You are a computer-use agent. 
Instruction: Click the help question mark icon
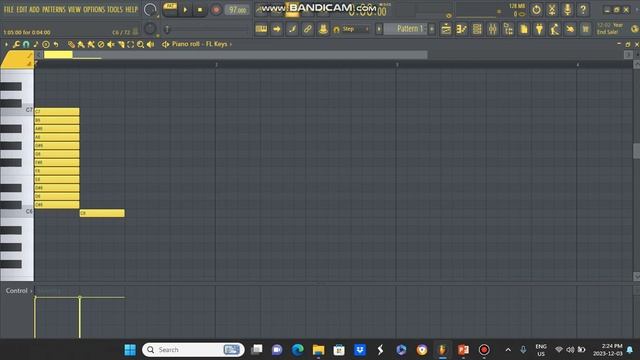pyautogui.click(x=583, y=9)
